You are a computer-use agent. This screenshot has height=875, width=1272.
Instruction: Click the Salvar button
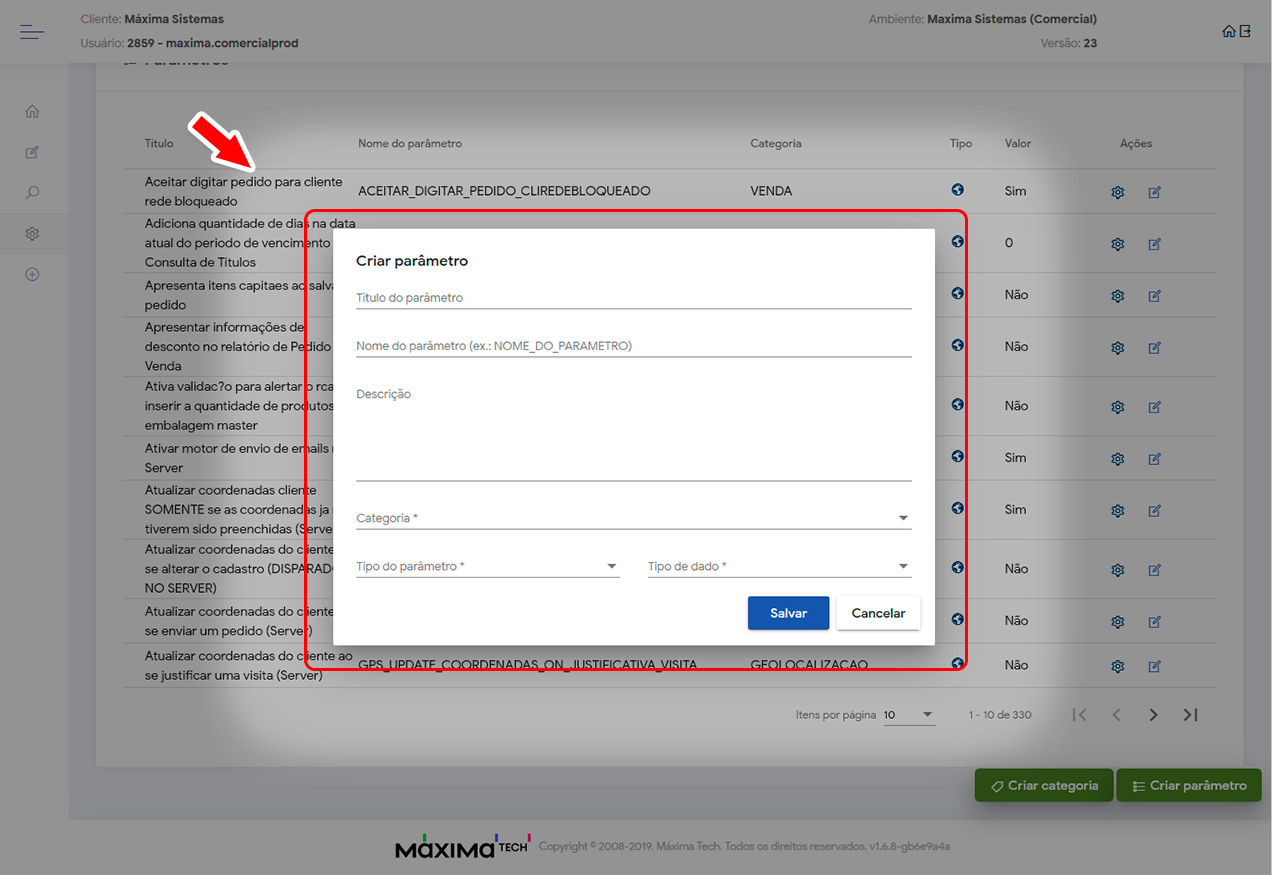[x=788, y=613]
